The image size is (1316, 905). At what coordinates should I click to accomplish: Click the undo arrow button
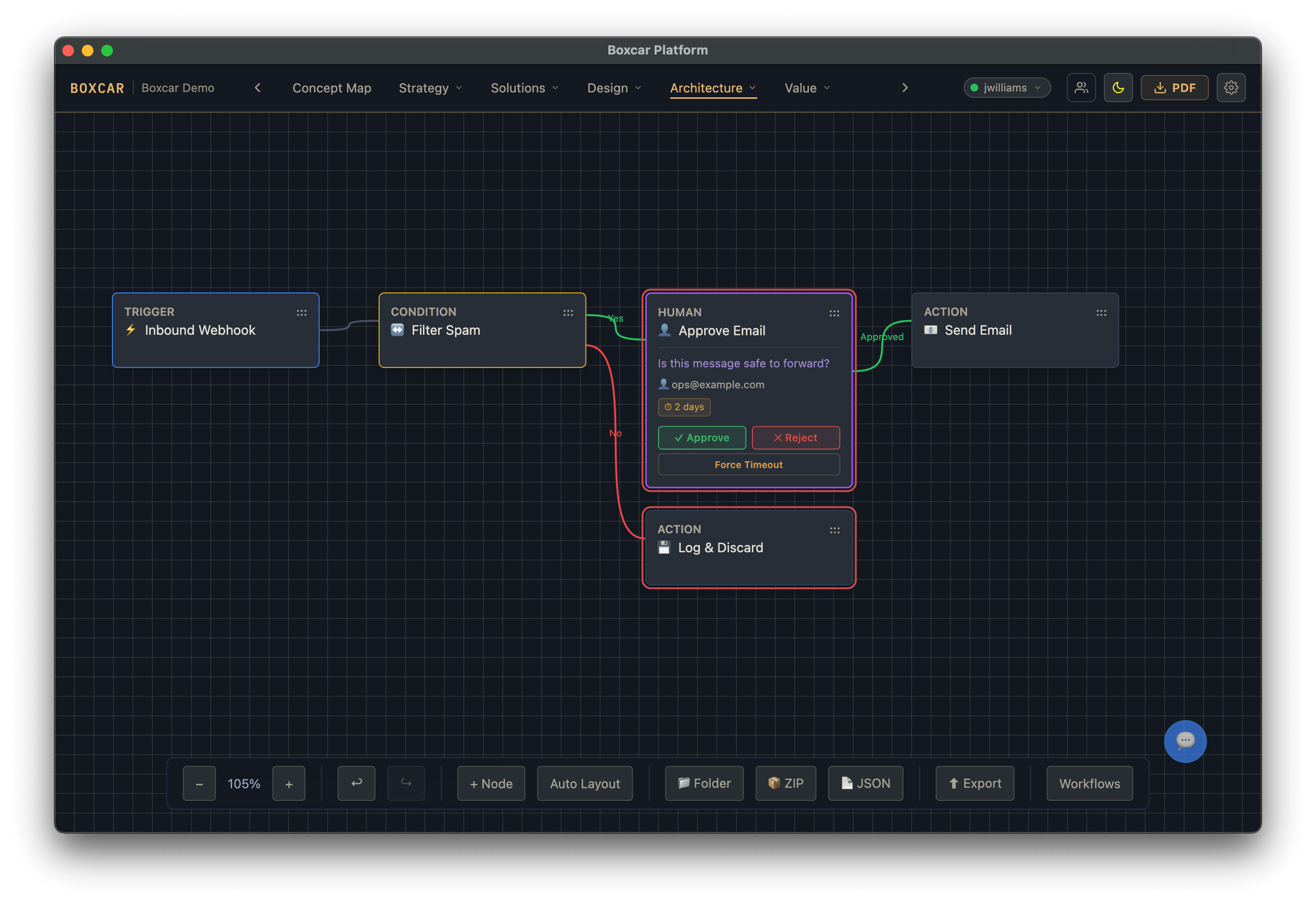click(356, 783)
